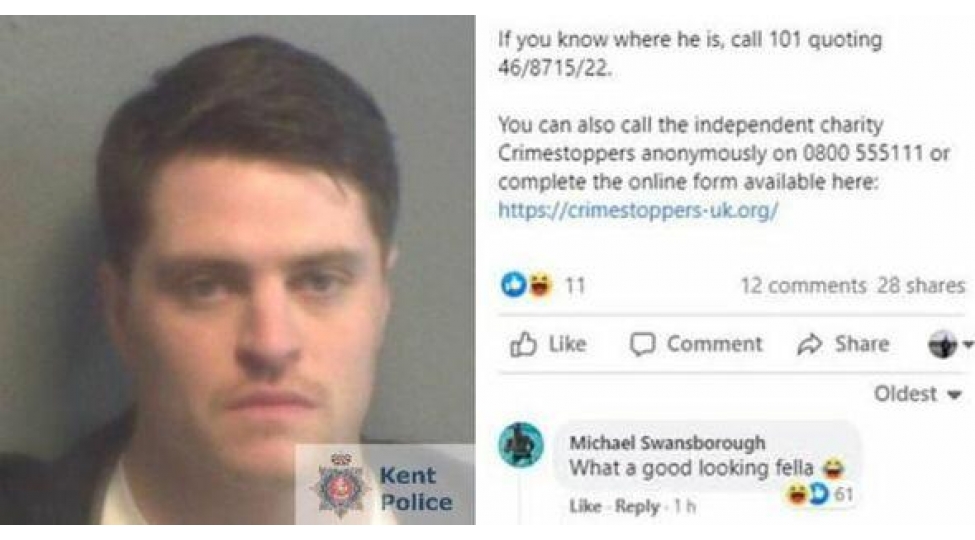View the 28 shares list
Viewport: 975px width, 540px height.
coord(921,286)
